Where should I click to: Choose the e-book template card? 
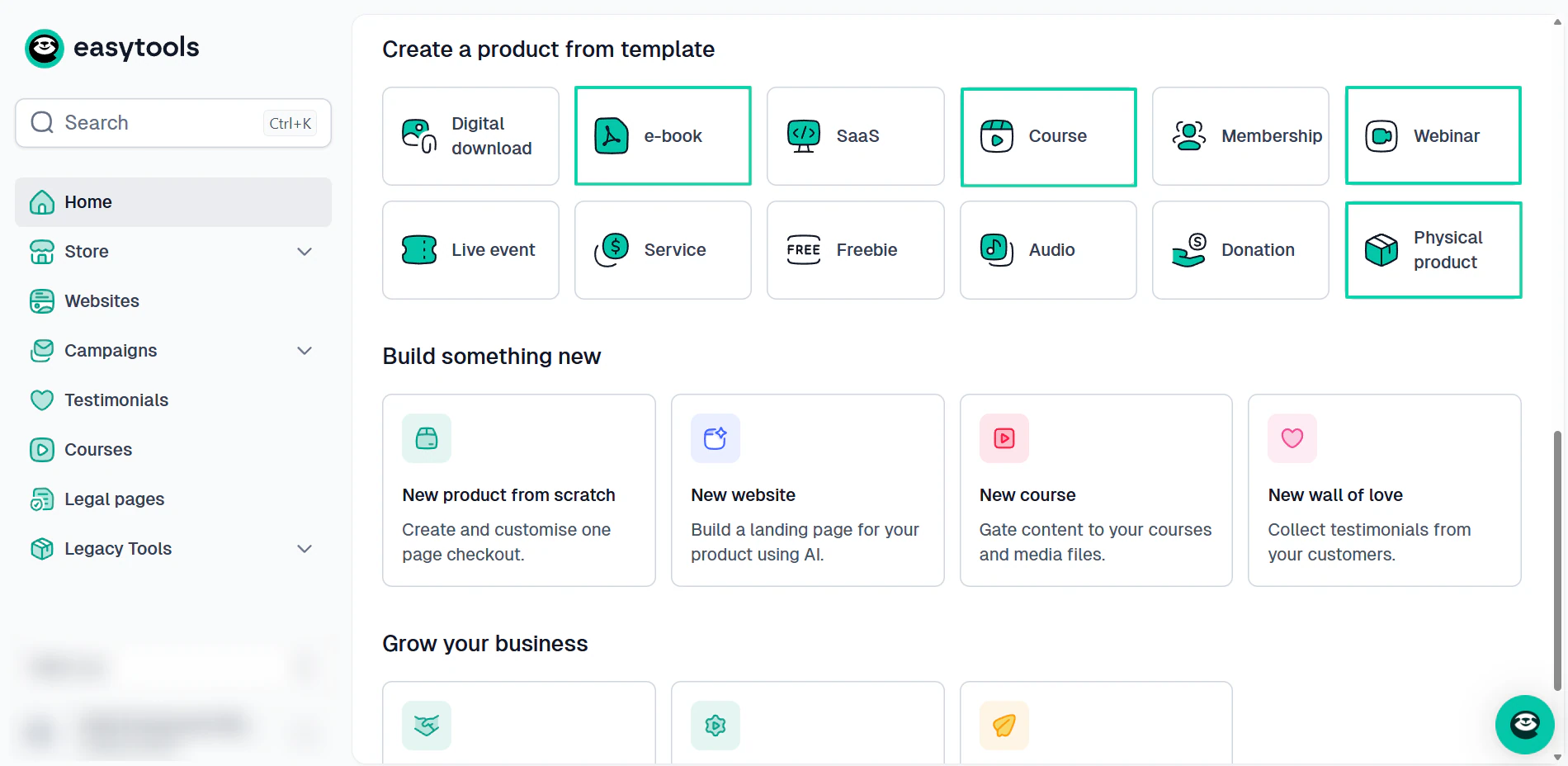[663, 136]
